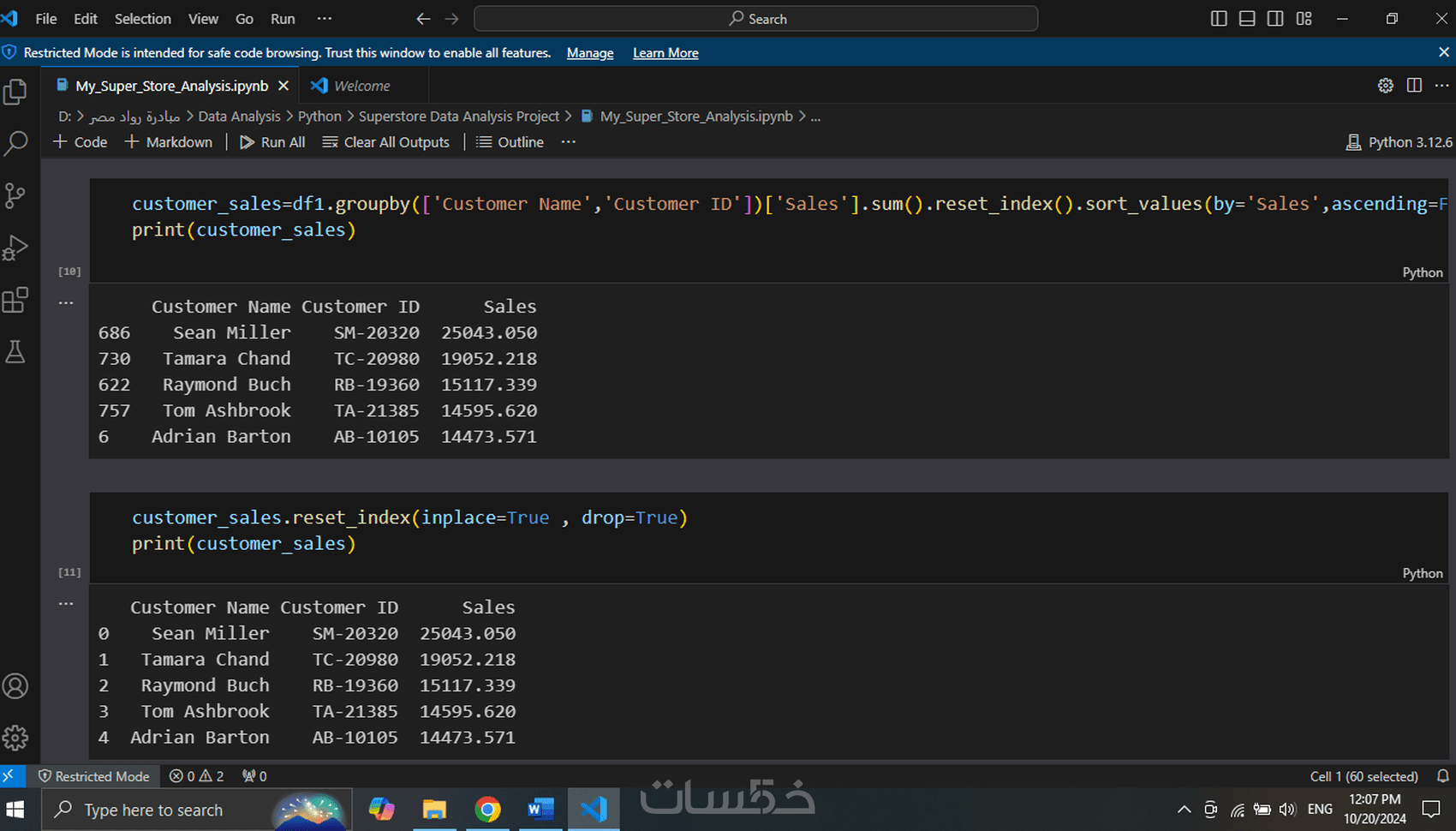Image resolution: width=1456 pixels, height=831 pixels.
Task: Open the notebook toolbar ellipsis menu
Action: point(568,141)
